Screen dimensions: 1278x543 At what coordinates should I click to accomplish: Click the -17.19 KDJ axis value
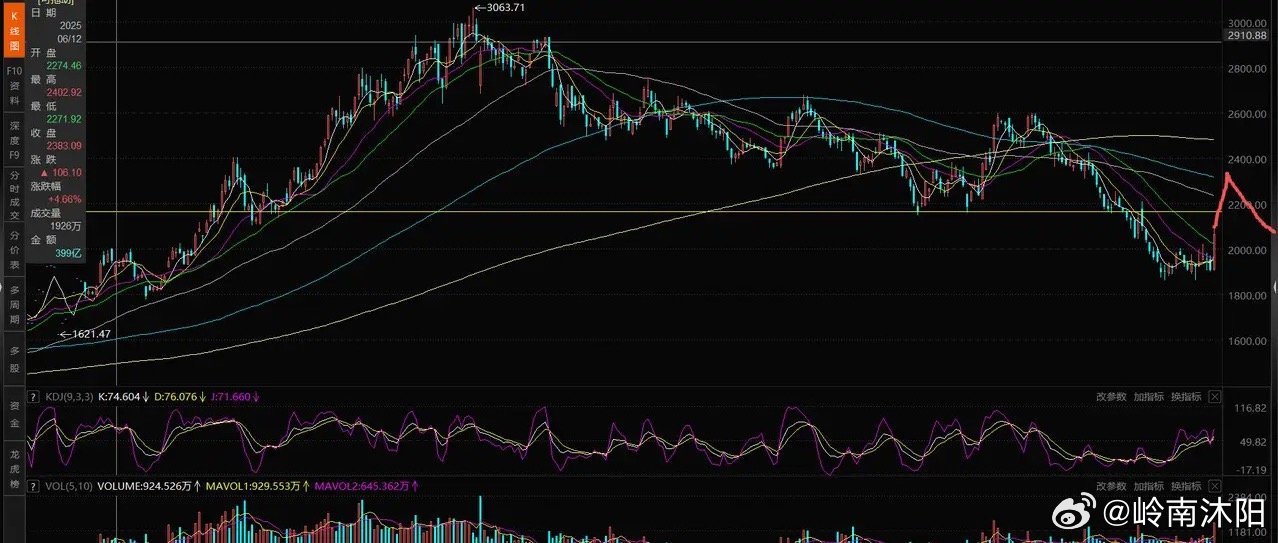point(1252,469)
